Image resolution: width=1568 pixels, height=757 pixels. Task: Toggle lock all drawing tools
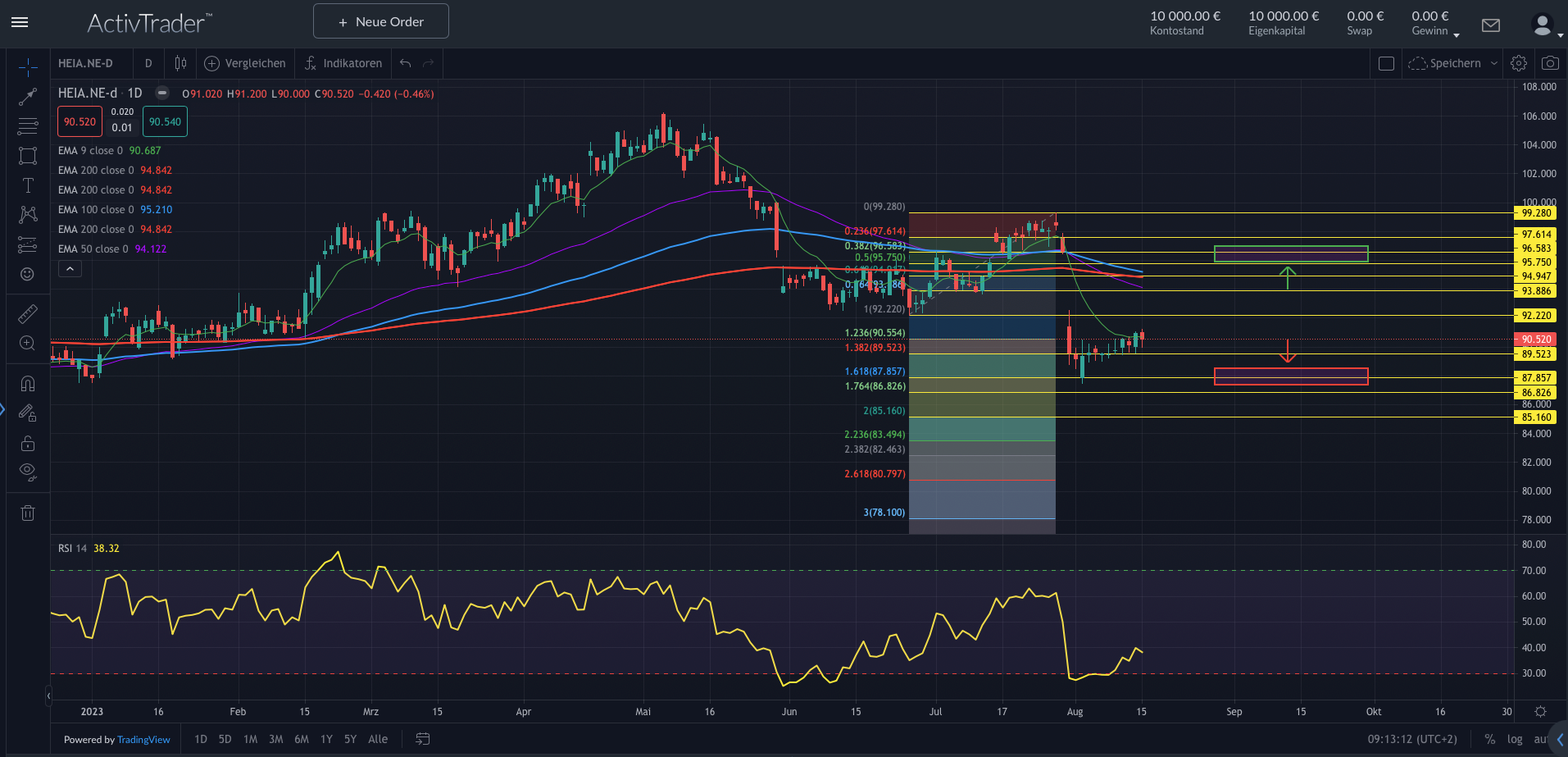point(28,443)
